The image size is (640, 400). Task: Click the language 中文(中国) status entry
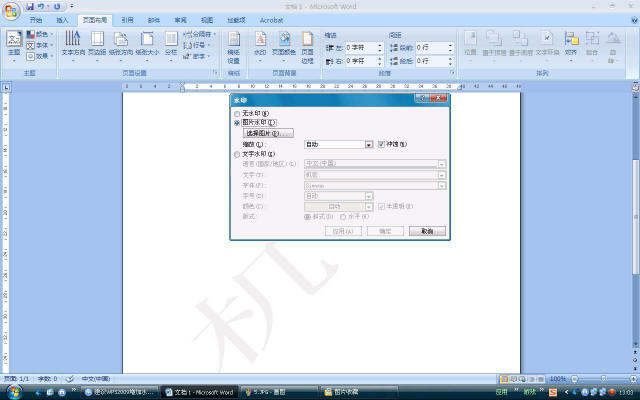coord(96,379)
